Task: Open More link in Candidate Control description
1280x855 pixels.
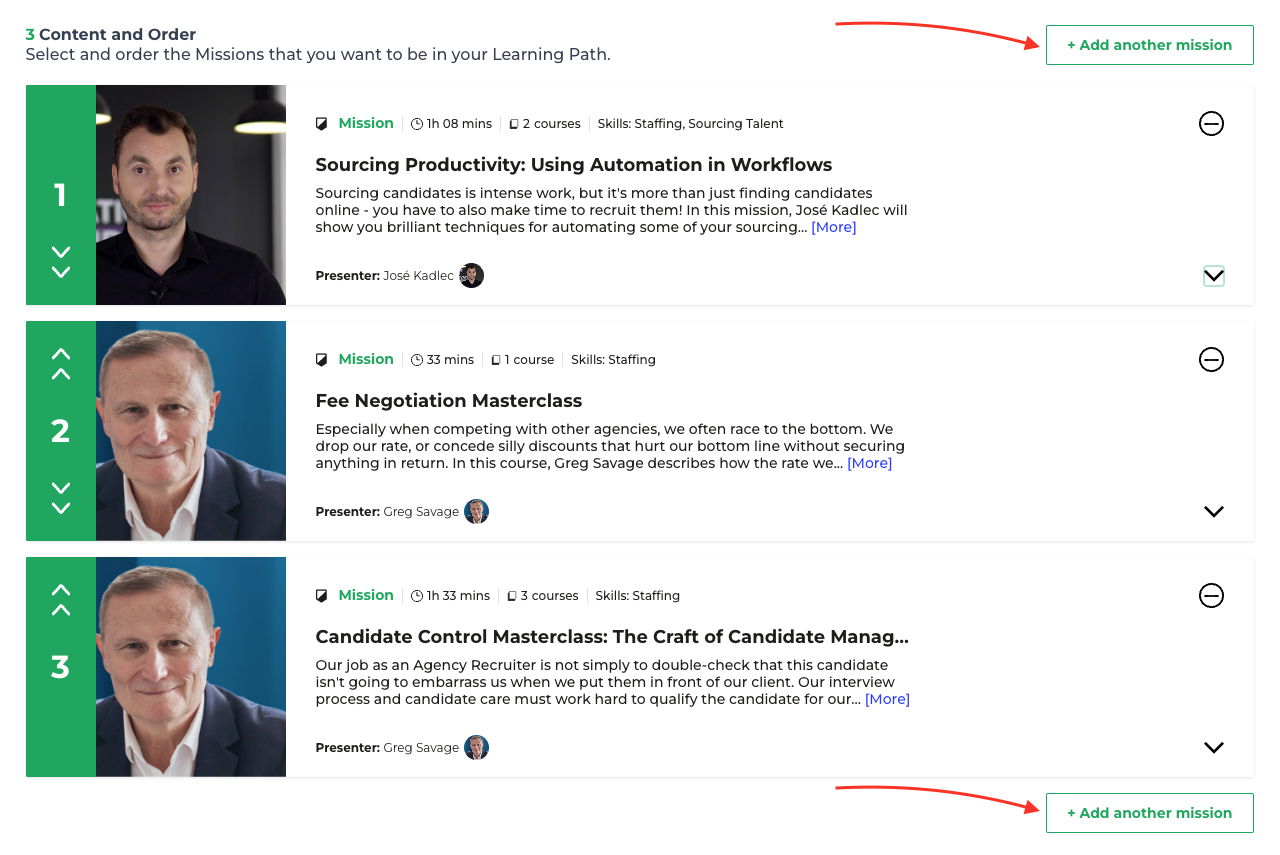Action: (888, 700)
